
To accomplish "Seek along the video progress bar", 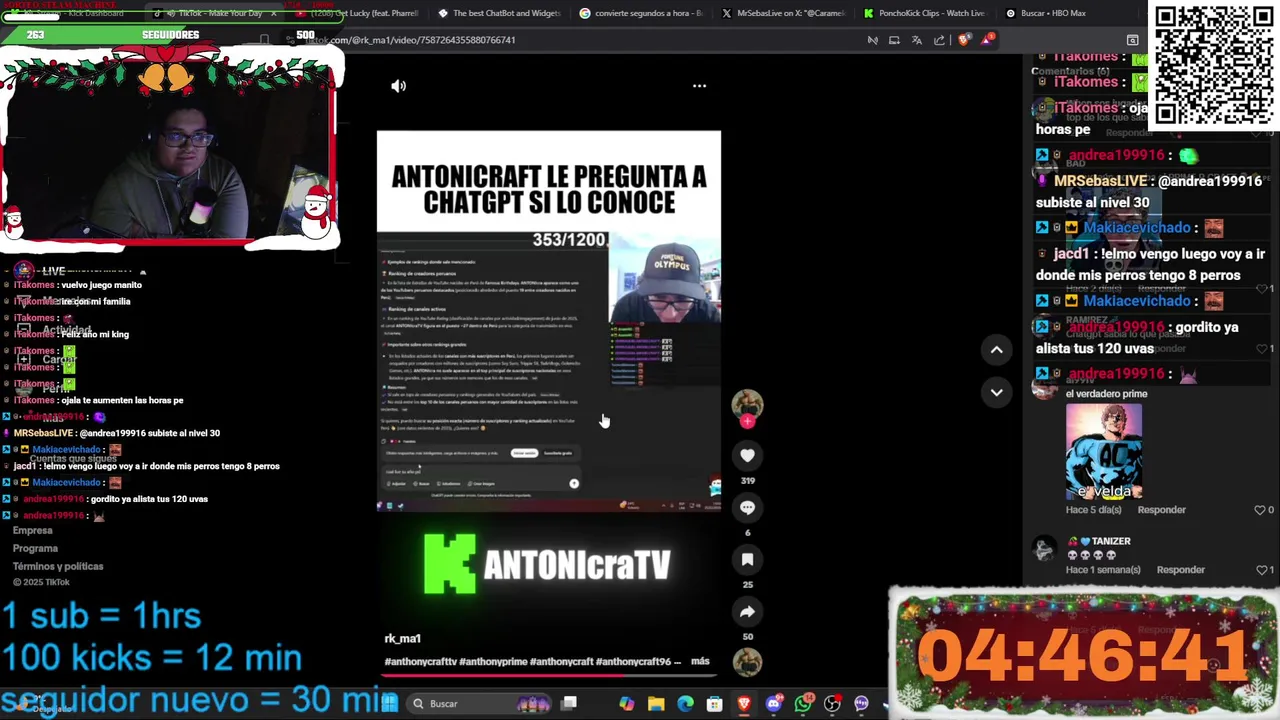I will click(x=548, y=675).
